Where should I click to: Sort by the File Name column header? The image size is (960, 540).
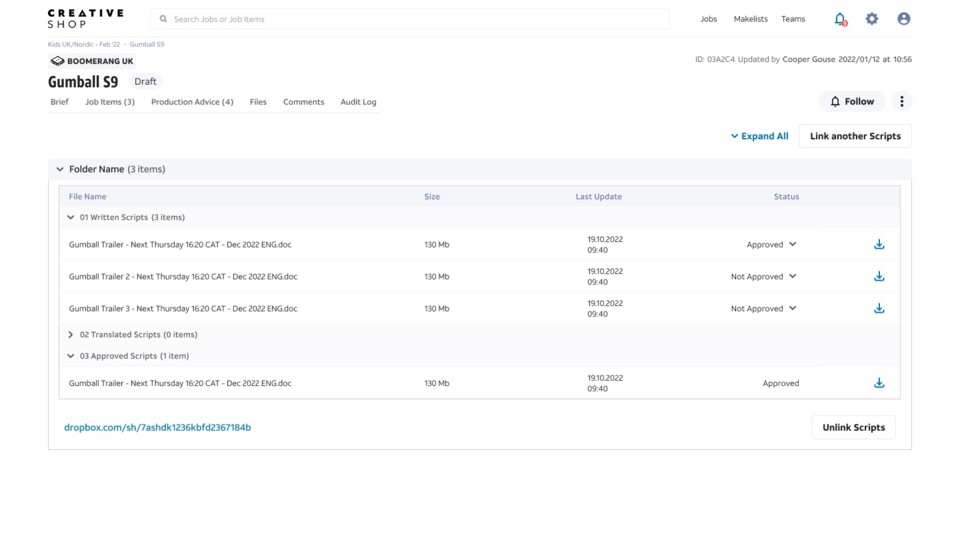point(88,197)
